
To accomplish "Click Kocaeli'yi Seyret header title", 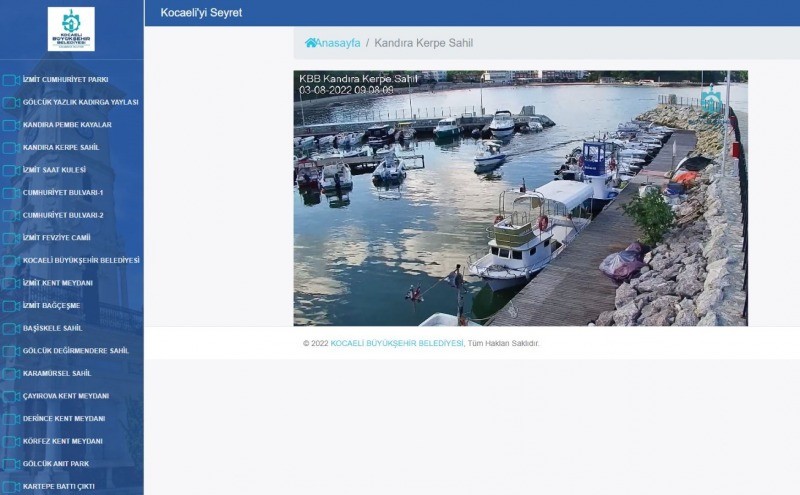I will (201, 13).
